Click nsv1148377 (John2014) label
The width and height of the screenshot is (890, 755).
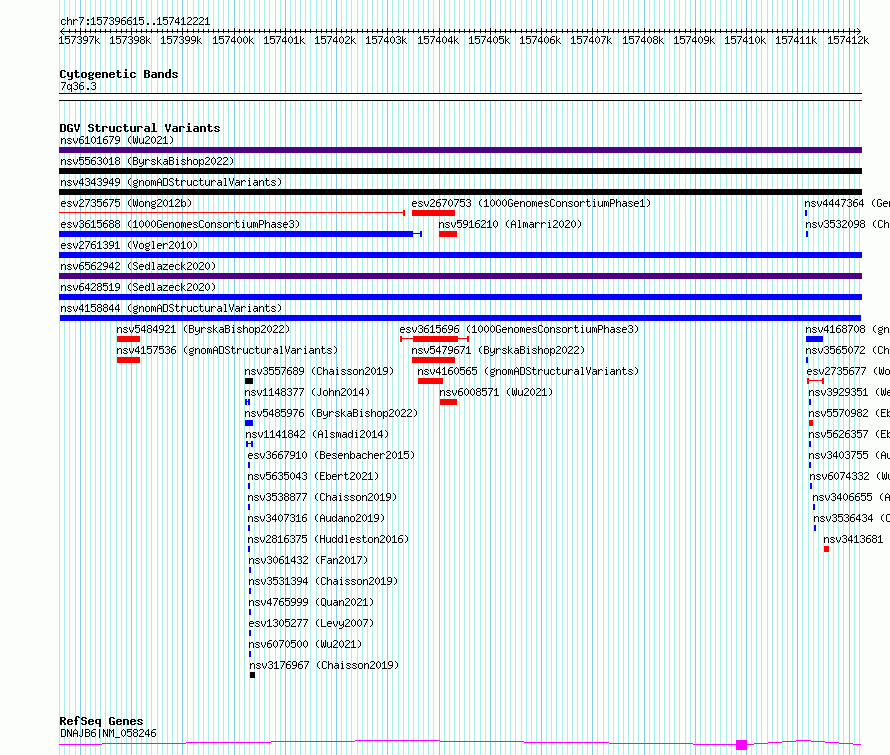tap(307, 392)
